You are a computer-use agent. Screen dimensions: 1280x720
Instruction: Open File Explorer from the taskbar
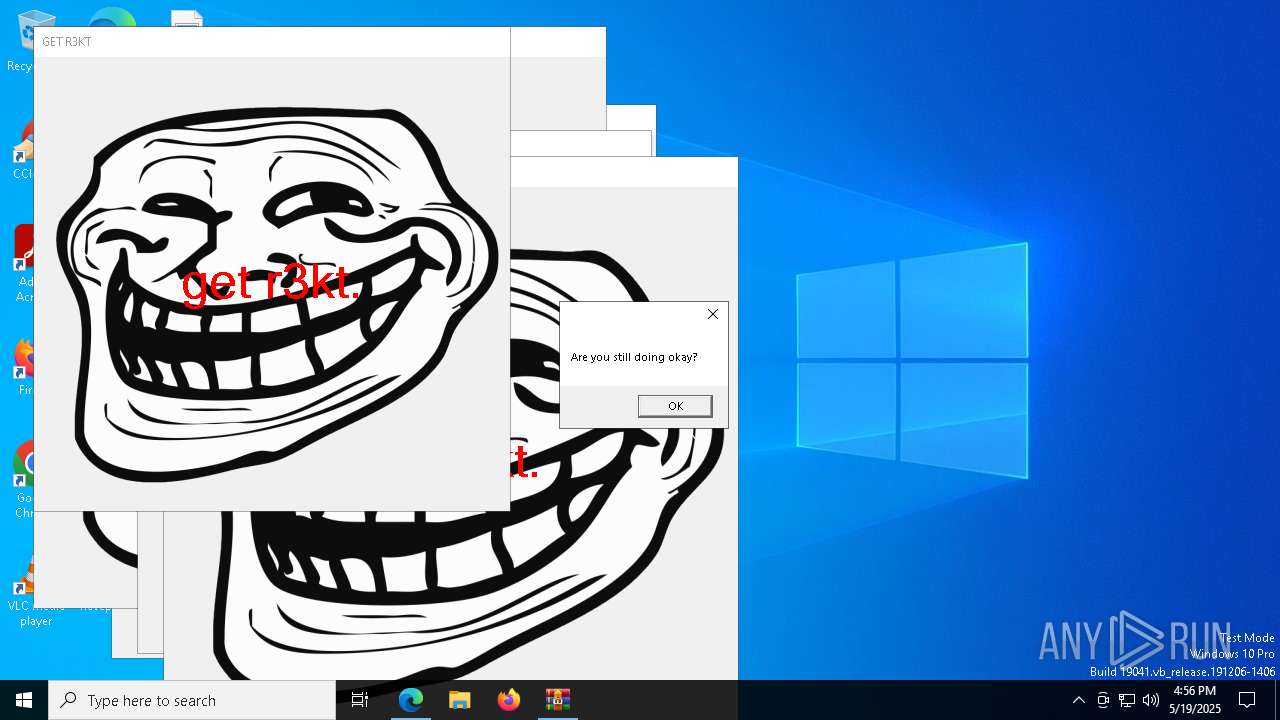pos(459,700)
